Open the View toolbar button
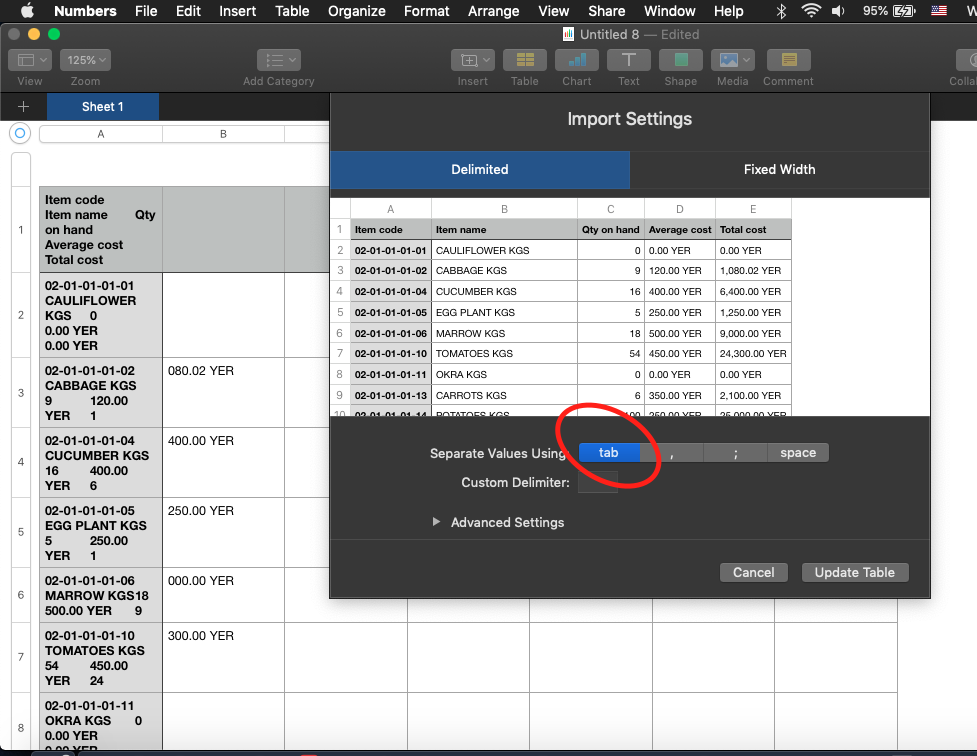Image resolution: width=977 pixels, height=756 pixels. [x=29, y=60]
